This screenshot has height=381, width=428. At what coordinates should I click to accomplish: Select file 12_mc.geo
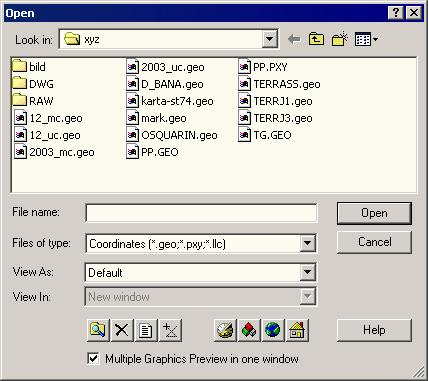tap(48, 118)
